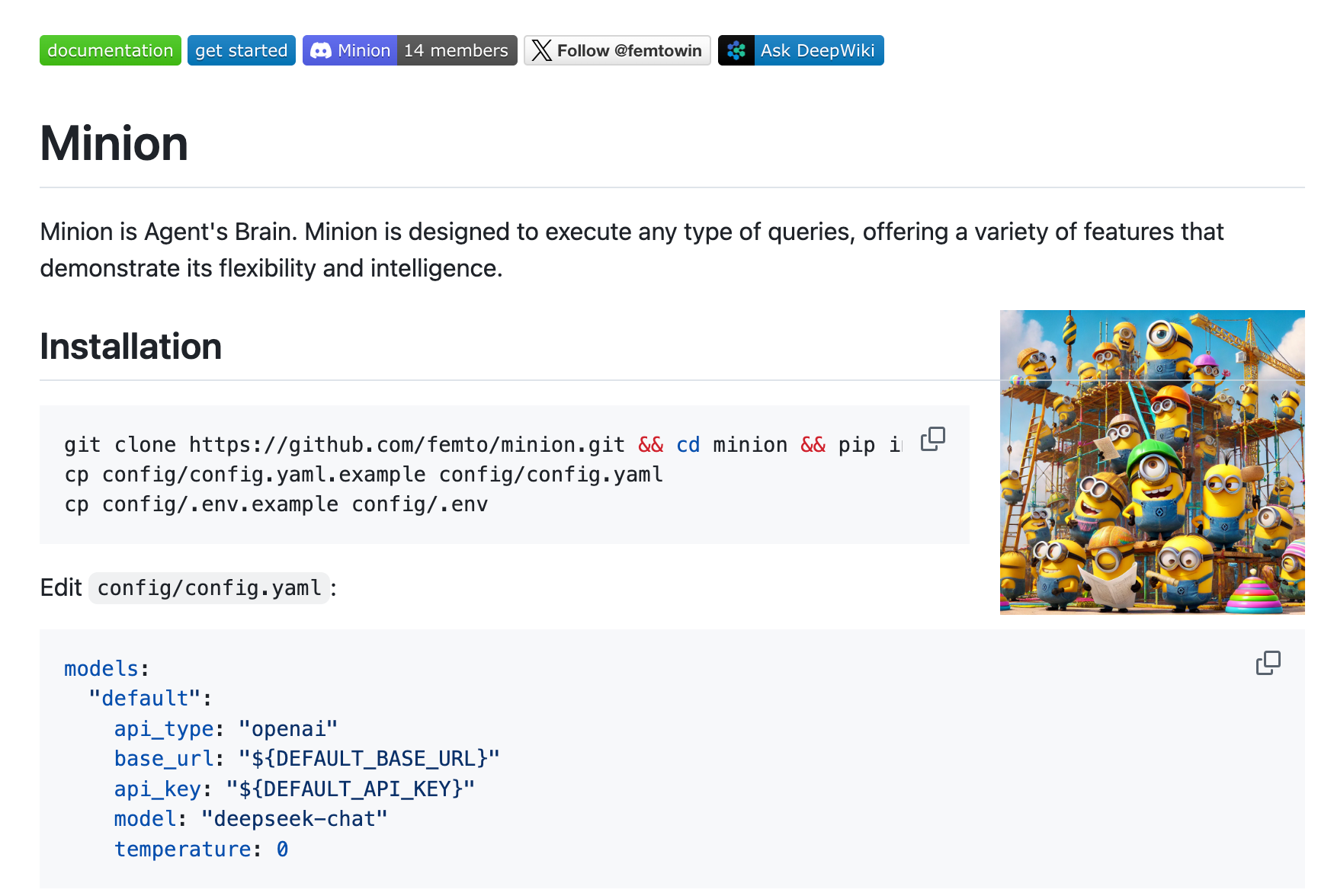Open the 'Follow @femtowin' badge
The image size is (1334, 896).
617,50
